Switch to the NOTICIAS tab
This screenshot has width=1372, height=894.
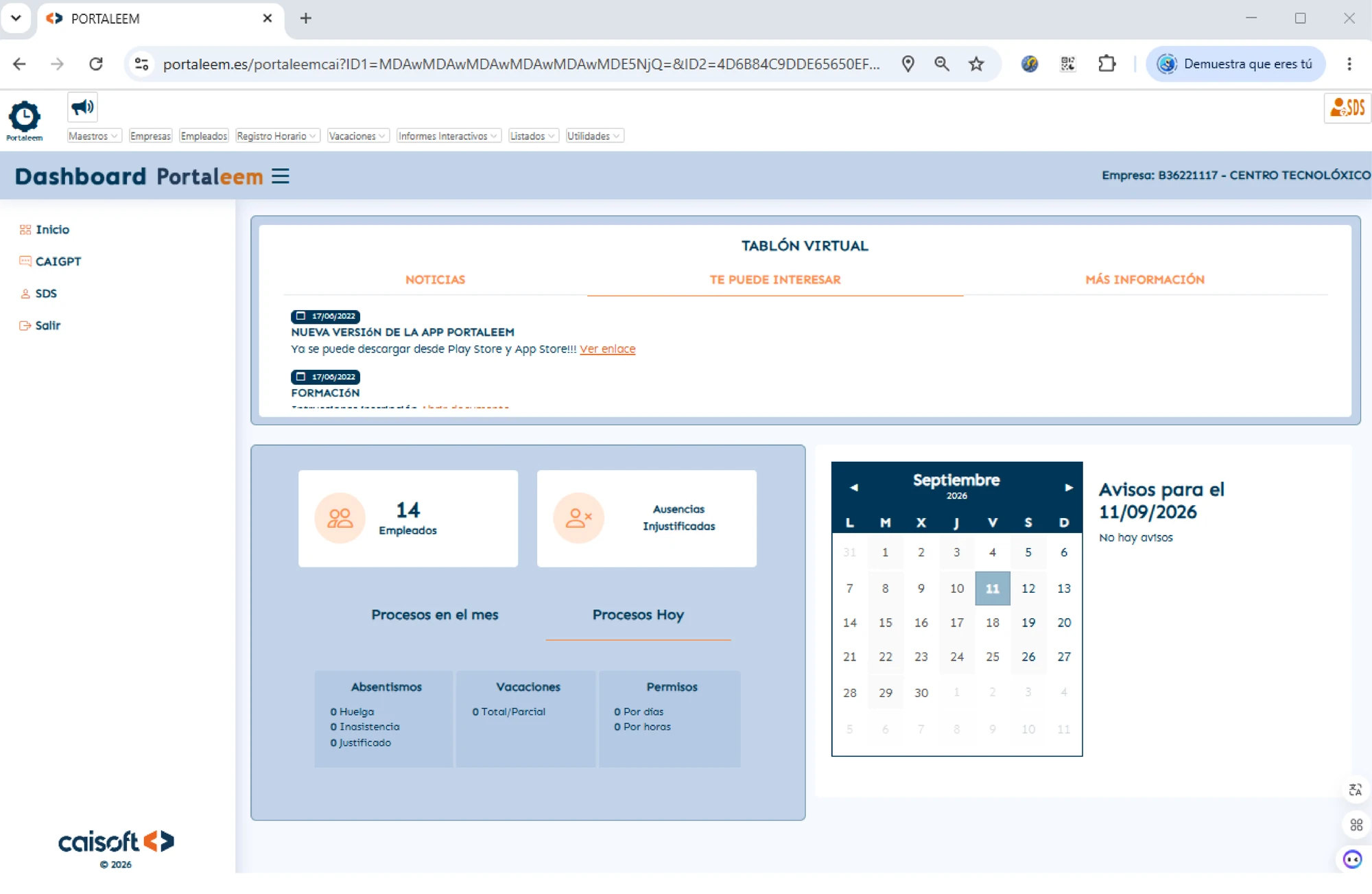435,279
